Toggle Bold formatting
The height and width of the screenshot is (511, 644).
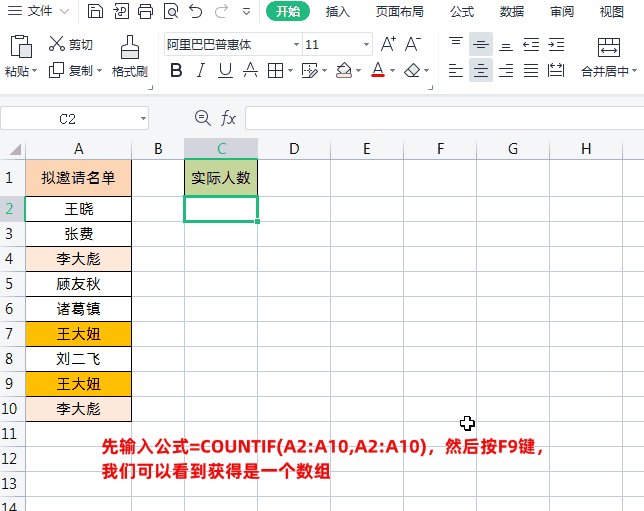click(176, 71)
